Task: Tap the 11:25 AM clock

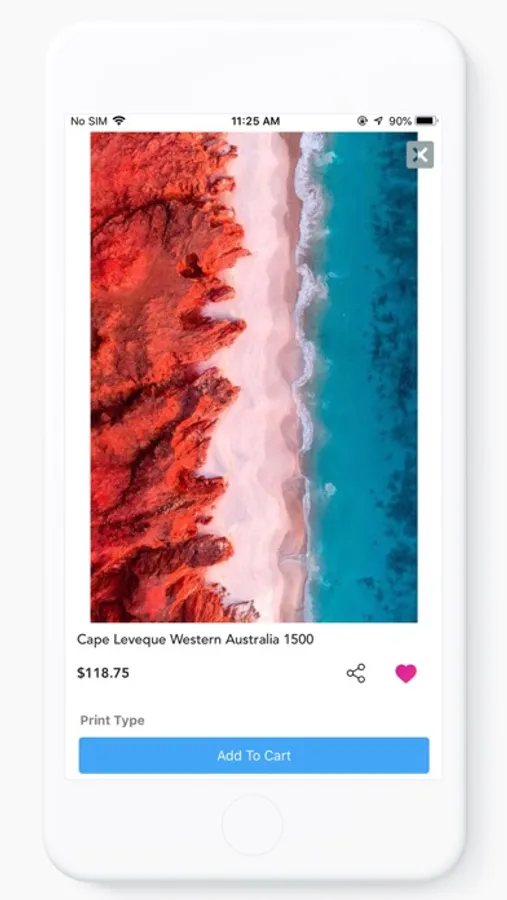Action: 256,121
